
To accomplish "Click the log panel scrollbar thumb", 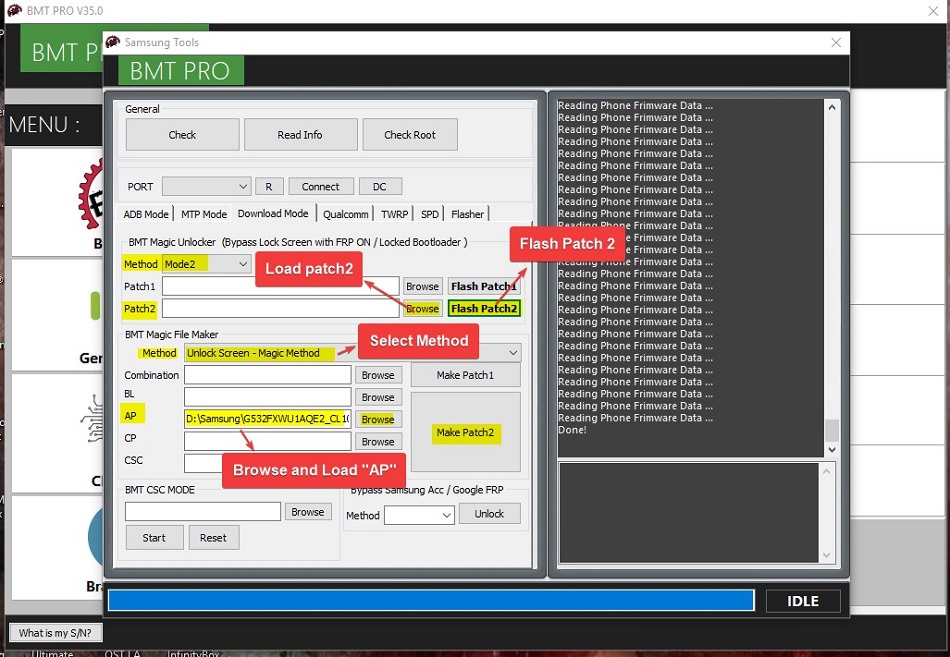I will [x=832, y=430].
